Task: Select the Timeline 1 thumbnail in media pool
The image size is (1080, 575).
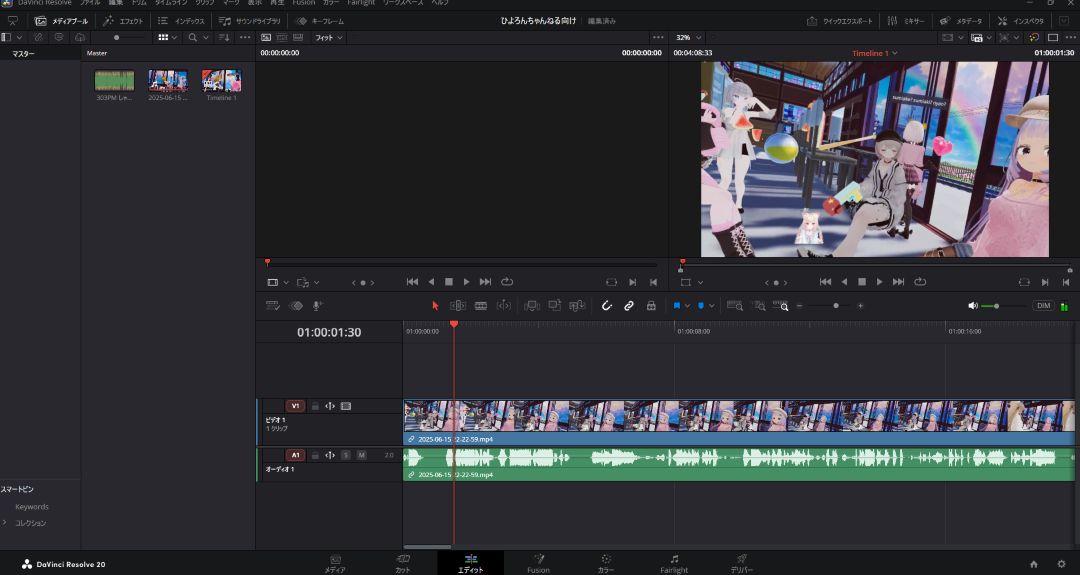Action: click(x=221, y=82)
